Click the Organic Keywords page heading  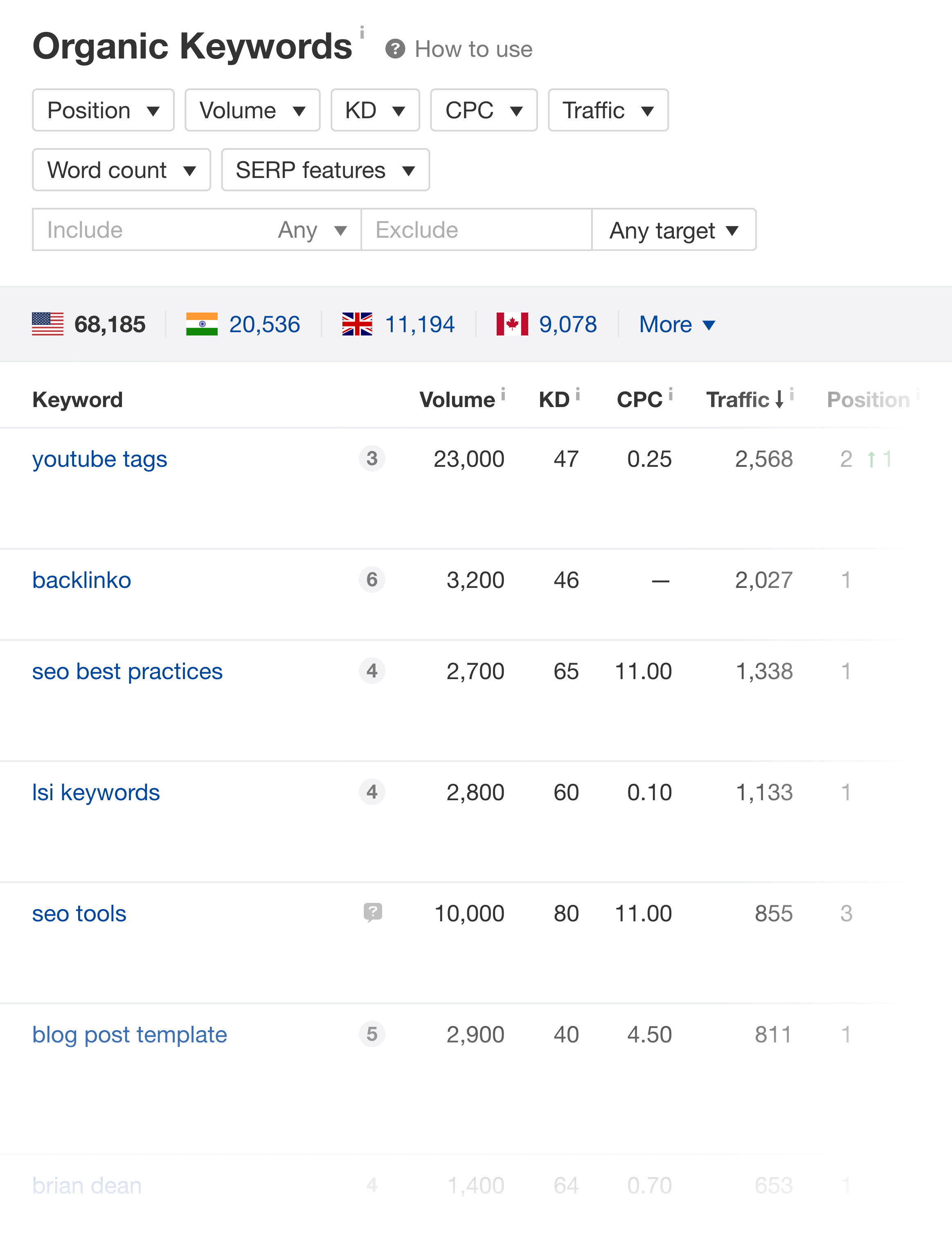click(x=193, y=46)
